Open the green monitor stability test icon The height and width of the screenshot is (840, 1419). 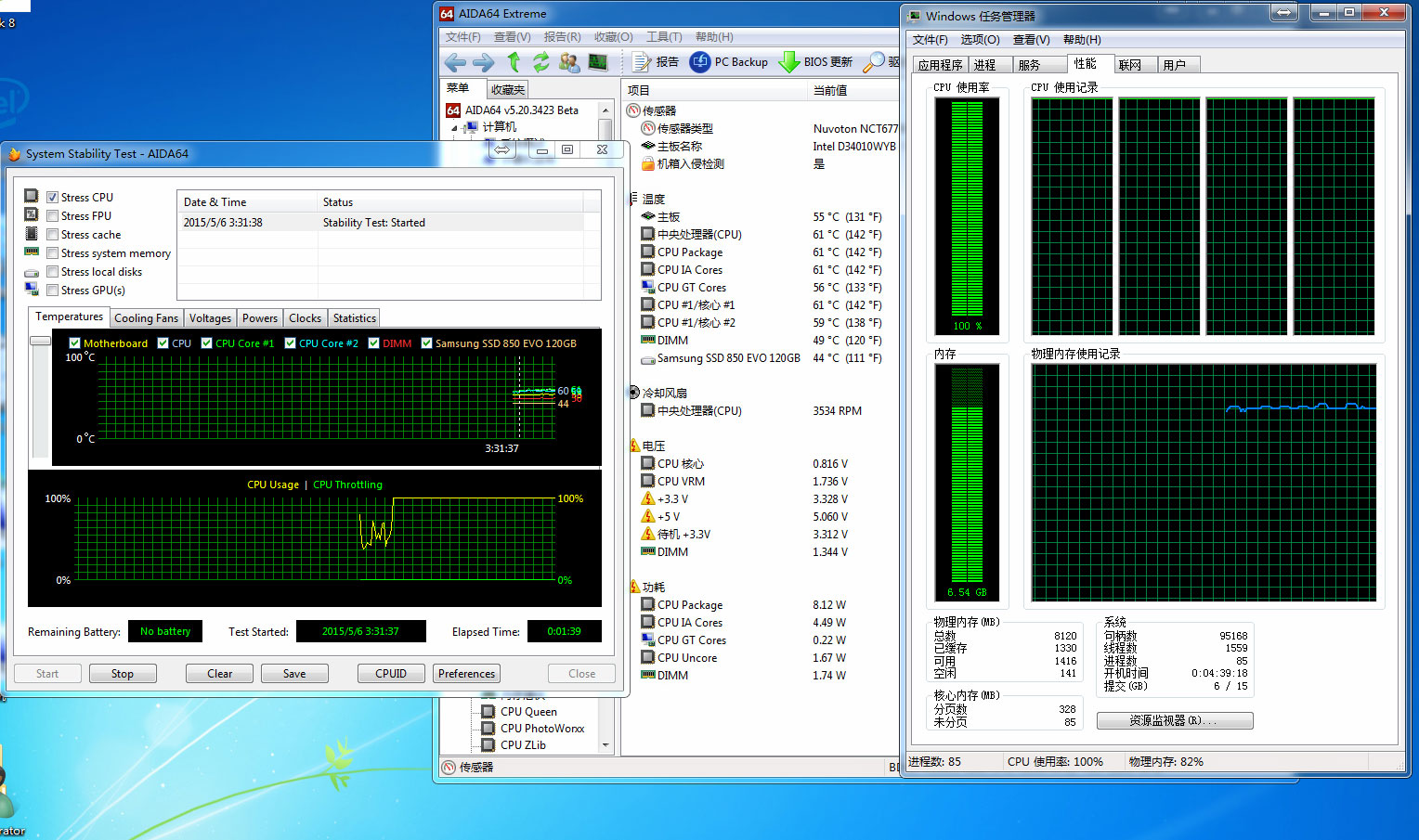(x=598, y=62)
